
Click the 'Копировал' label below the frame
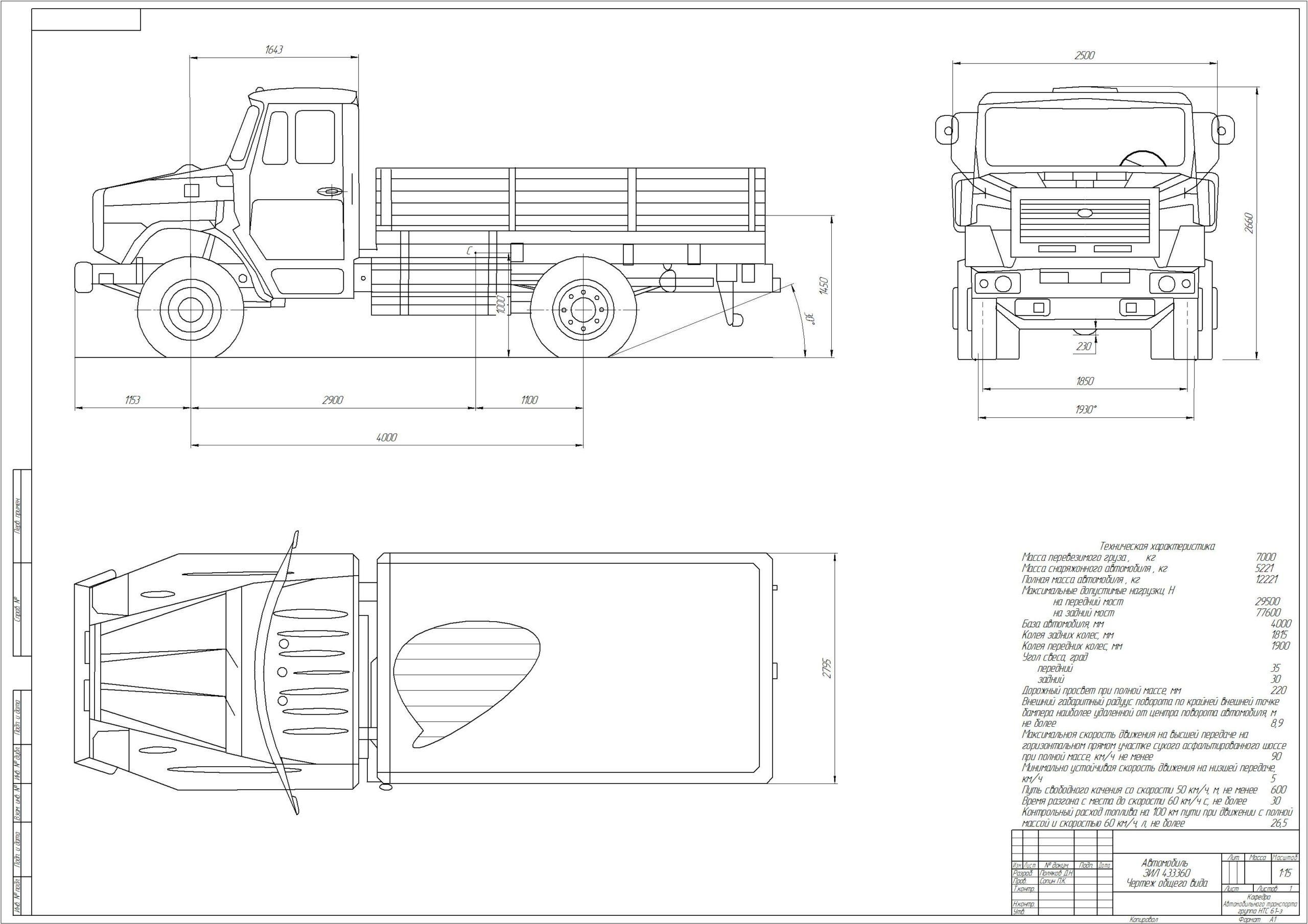(x=1144, y=920)
